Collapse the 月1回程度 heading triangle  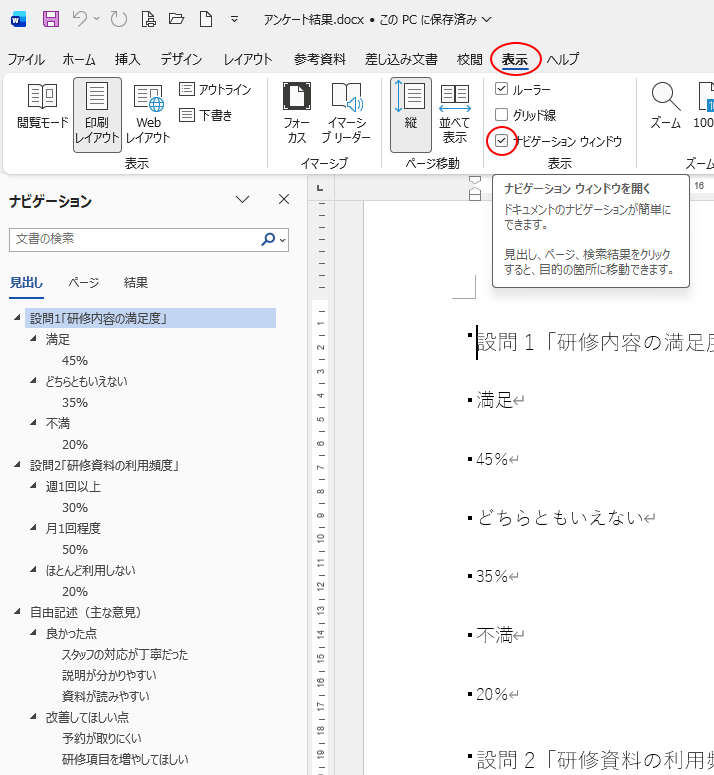coord(33,528)
